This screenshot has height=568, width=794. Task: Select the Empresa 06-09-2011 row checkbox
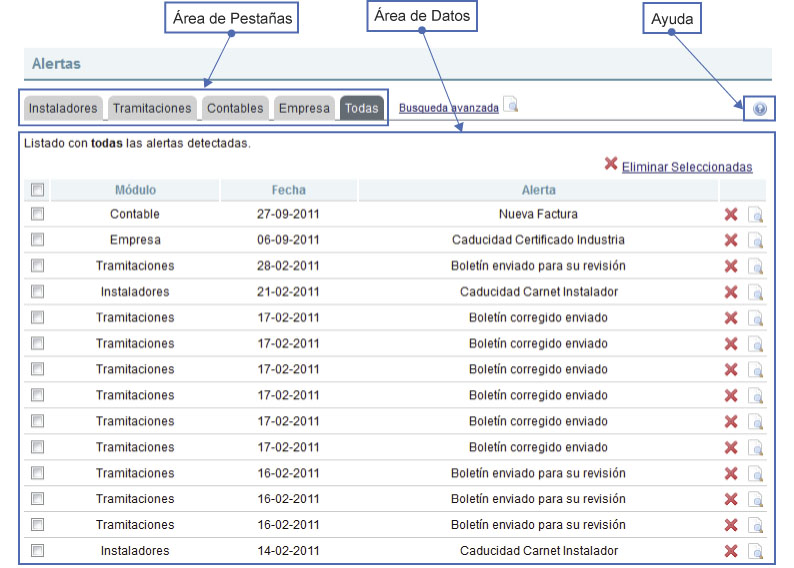pos(37,240)
